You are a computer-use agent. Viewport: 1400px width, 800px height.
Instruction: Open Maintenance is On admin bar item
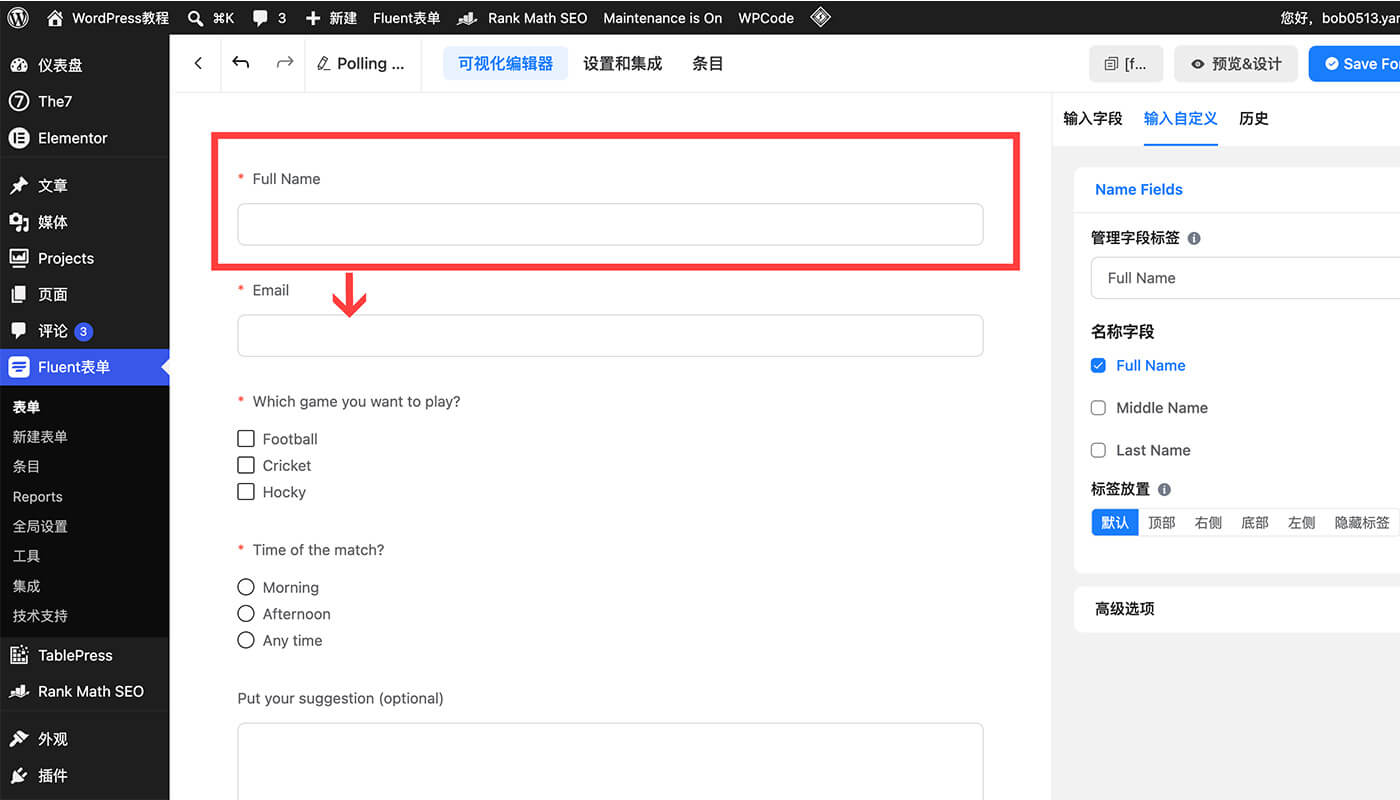click(663, 18)
